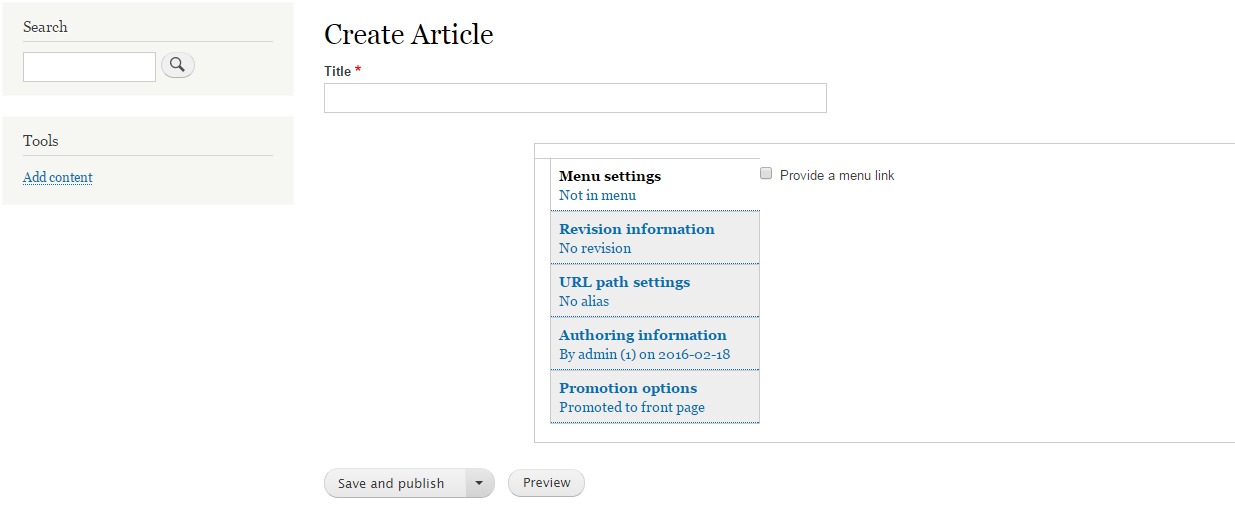
Task: Click the 'Not in menu' summary text
Action: (597, 195)
